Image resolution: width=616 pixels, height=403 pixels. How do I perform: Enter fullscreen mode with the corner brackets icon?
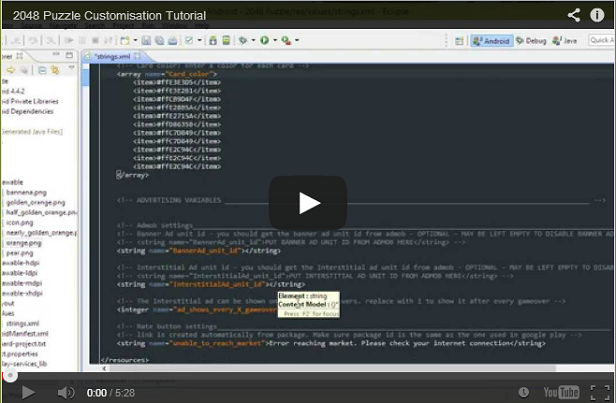[x=600, y=392]
